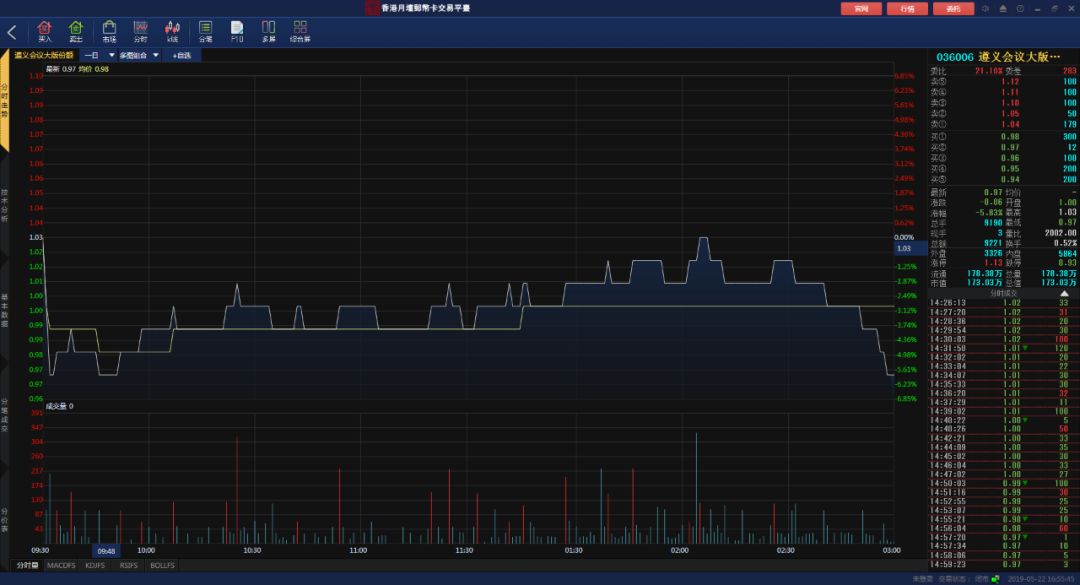Select the 分价表 left sidebar tab
This screenshot has height=585, width=1080.
coord(4,520)
